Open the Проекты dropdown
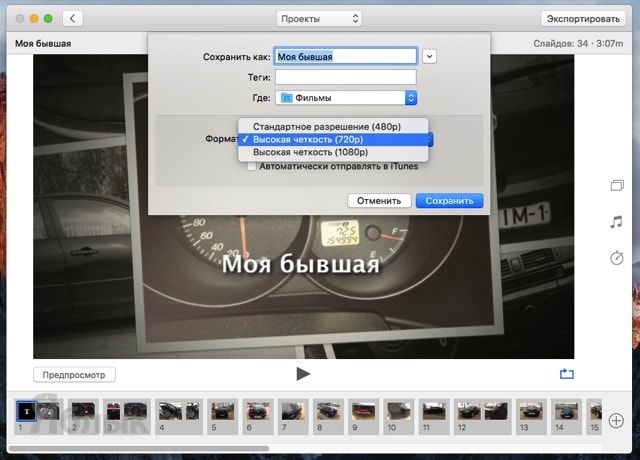 320,19
